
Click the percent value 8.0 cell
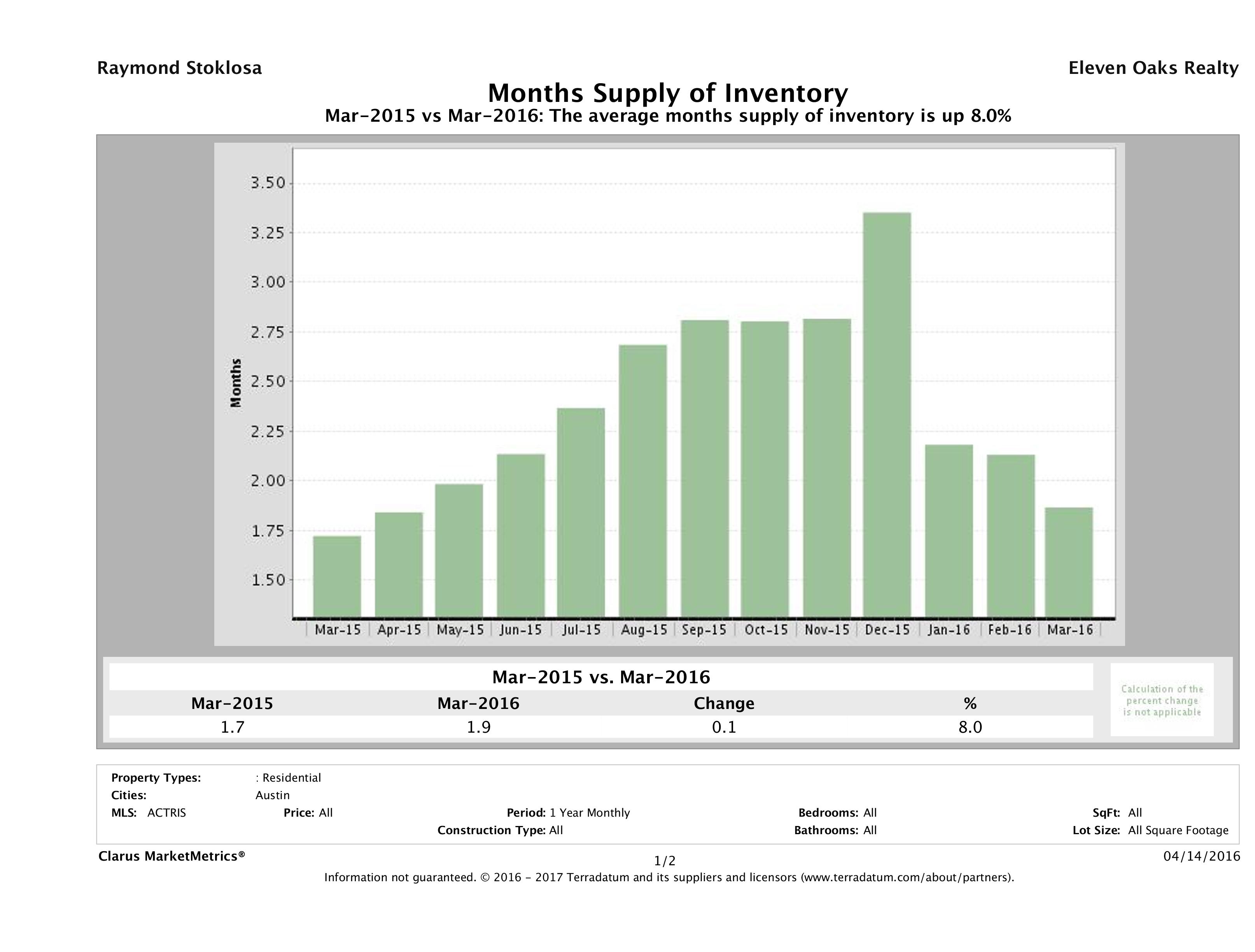tap(970, 727)
